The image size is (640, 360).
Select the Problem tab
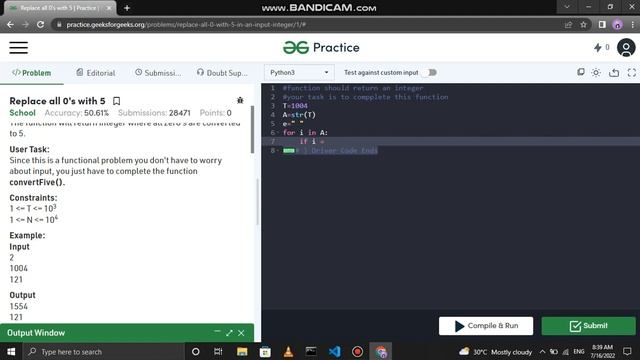[x=31, y=73]
